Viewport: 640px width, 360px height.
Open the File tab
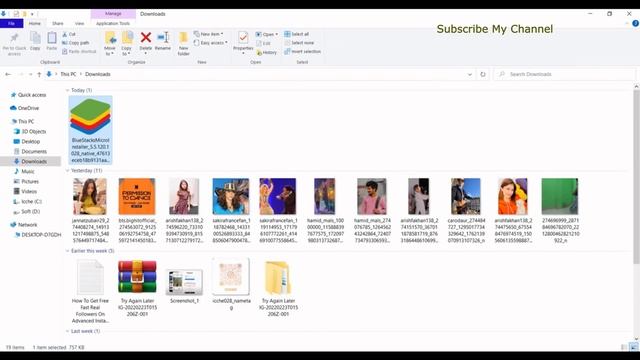click(x=11, y=24)
